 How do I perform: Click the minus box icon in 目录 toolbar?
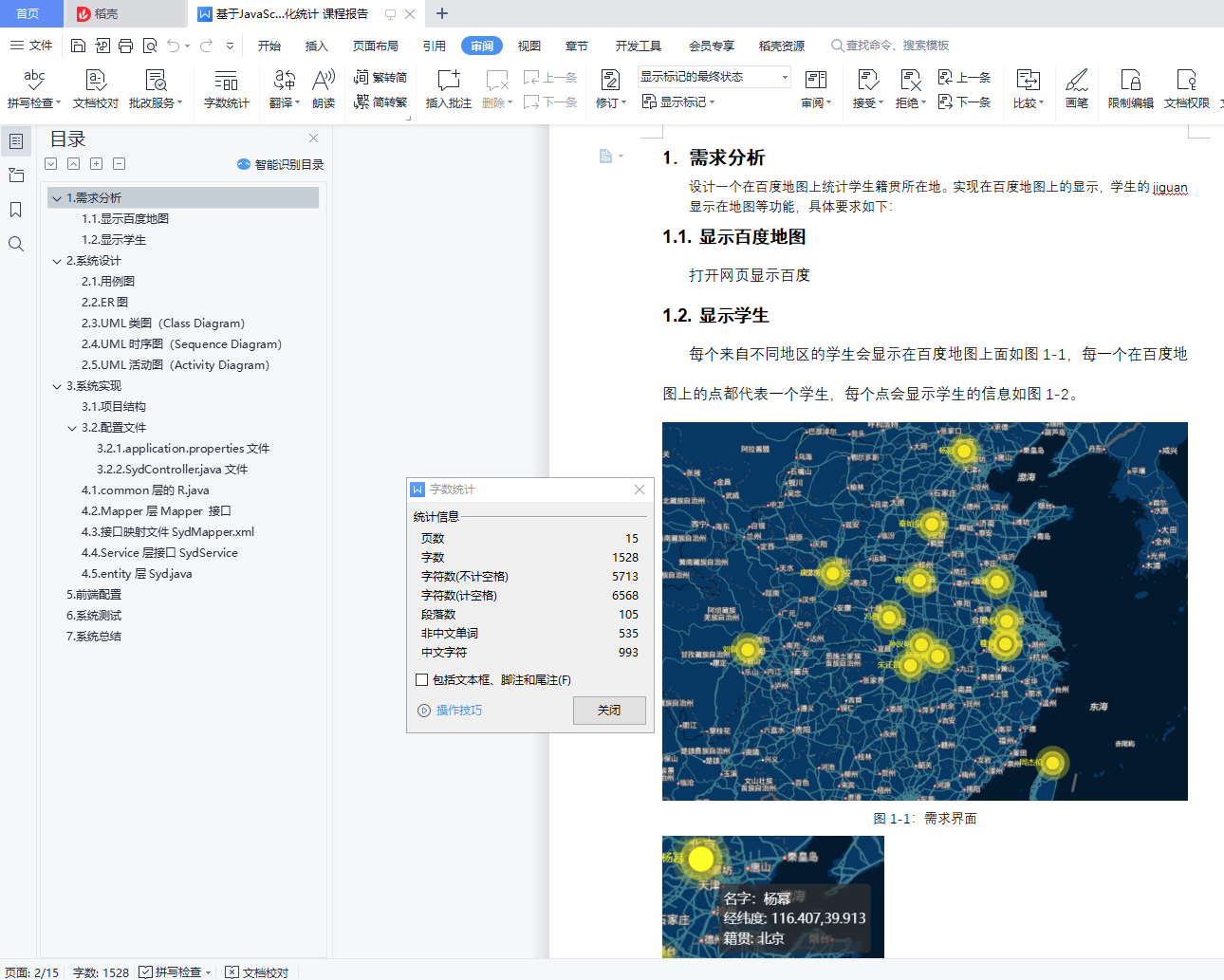(x=120, y=164)
